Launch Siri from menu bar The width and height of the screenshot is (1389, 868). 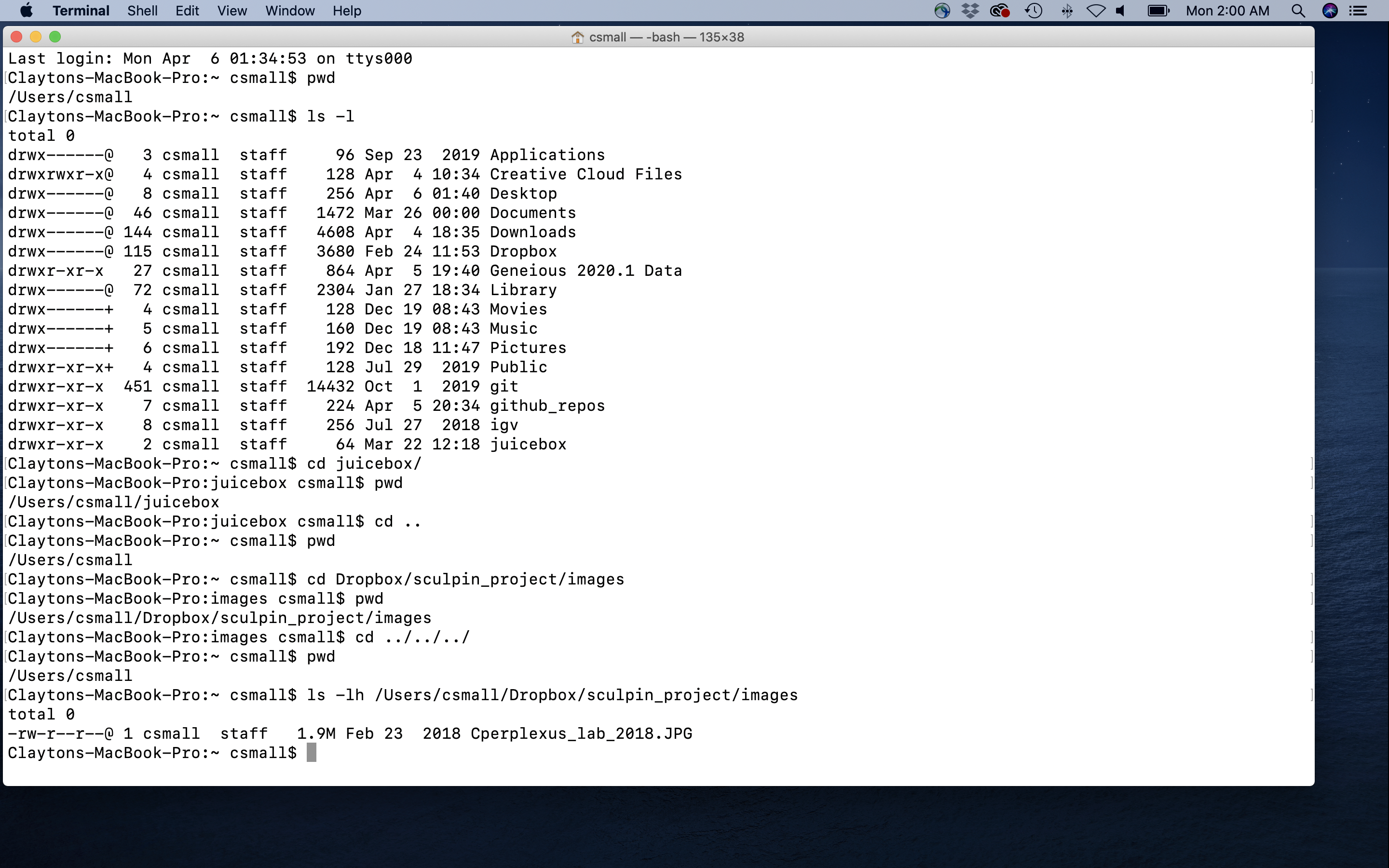pos(1330,10)
